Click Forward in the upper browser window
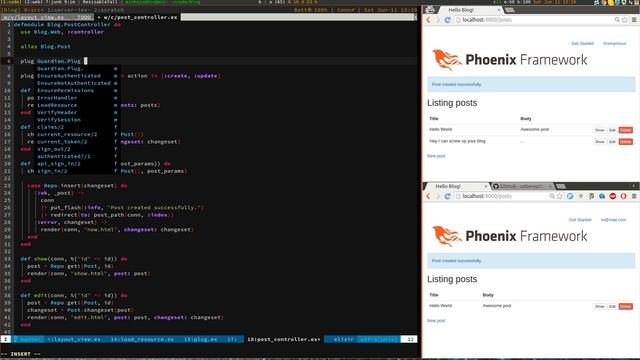The width and height of the screenshot is (640, 360). (x=438, y=20)
